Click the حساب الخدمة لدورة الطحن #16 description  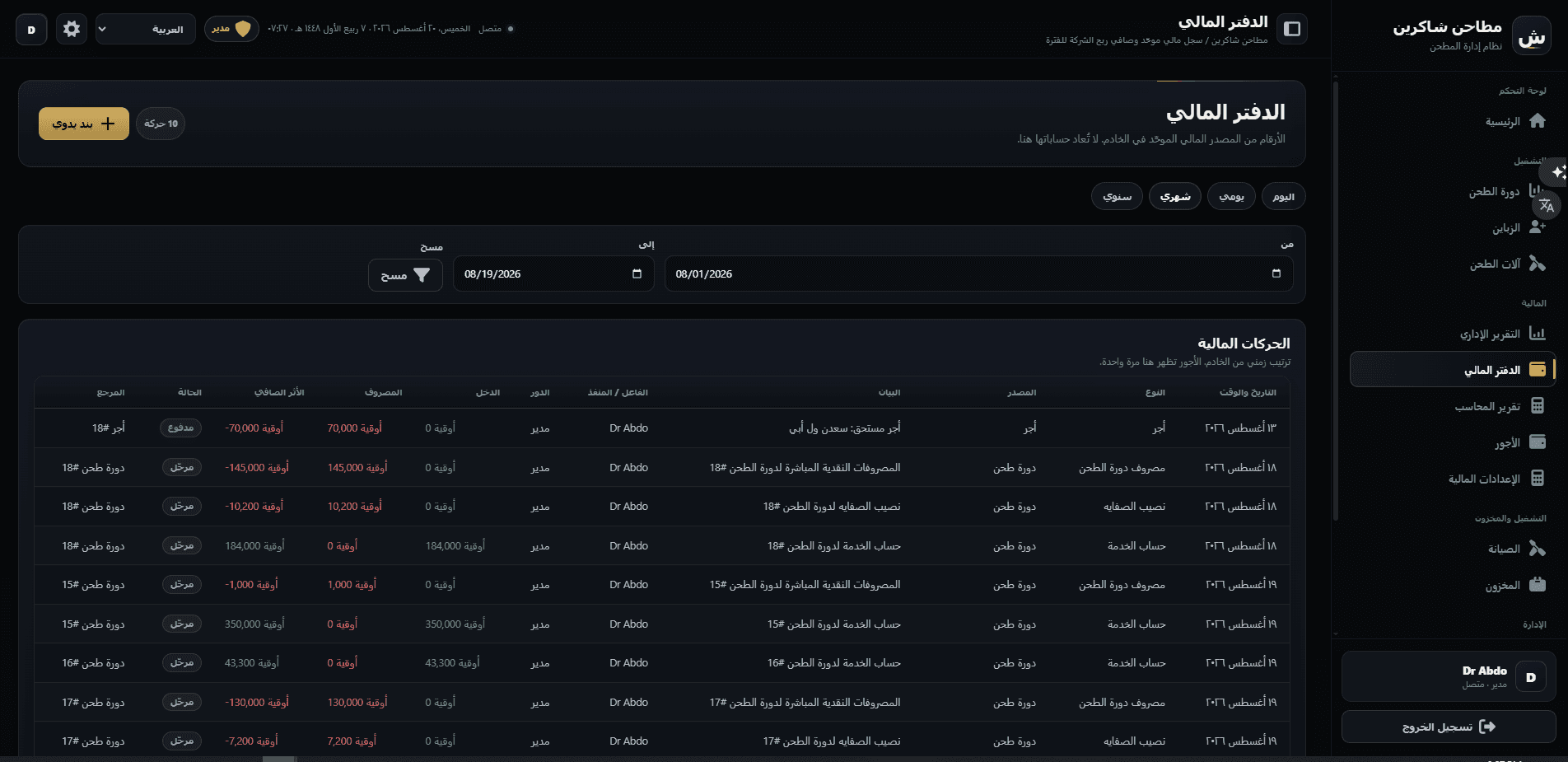click(834, 663)
